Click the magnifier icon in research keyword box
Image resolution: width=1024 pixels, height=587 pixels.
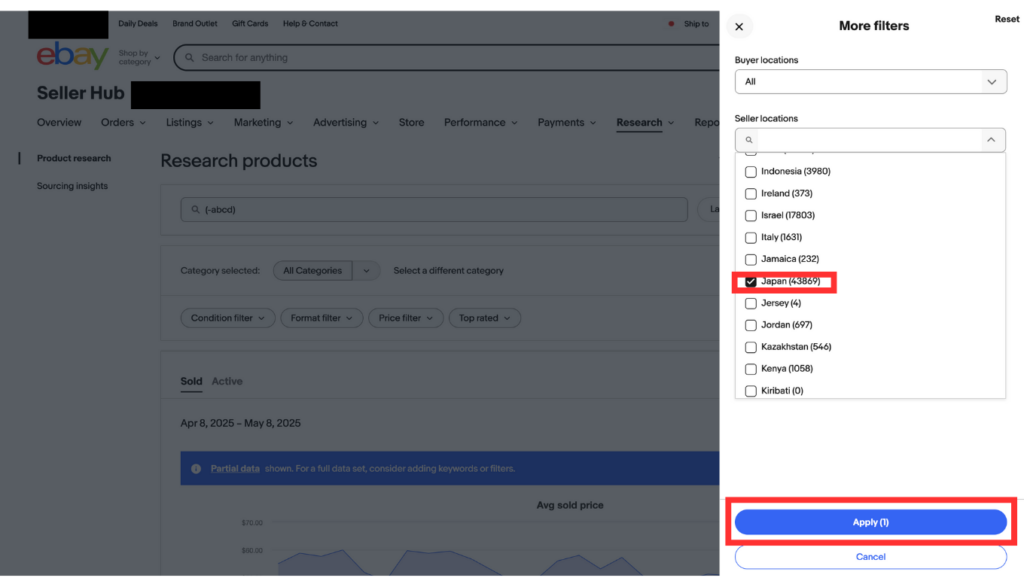pyautogui.click(x=195, y=210)
